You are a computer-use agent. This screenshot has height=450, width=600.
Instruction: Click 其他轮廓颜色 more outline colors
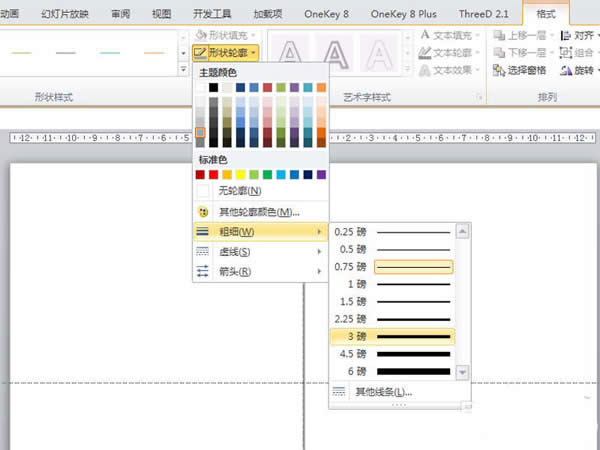click(259, 212)
